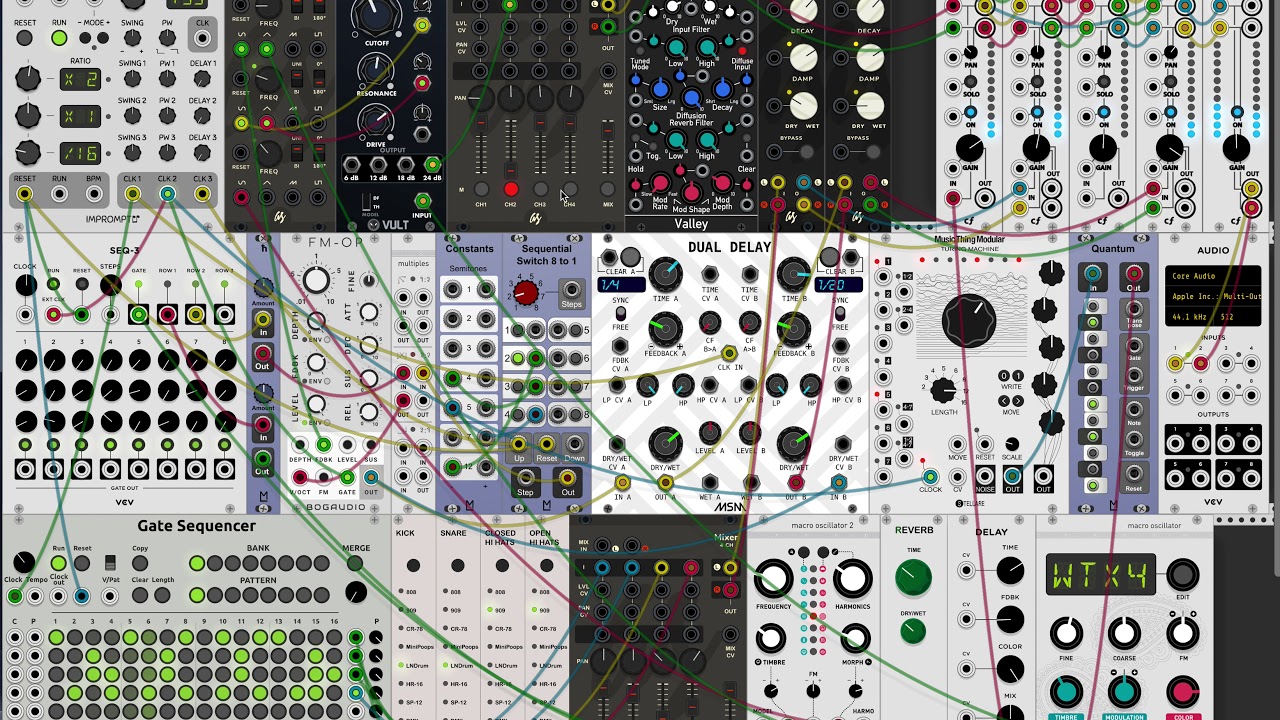Image resolution: width=1280 pixels, height=720 pixels.
Task: Open the WTX4 model display on macro oscillator
Action: (x=1101, y=575)
